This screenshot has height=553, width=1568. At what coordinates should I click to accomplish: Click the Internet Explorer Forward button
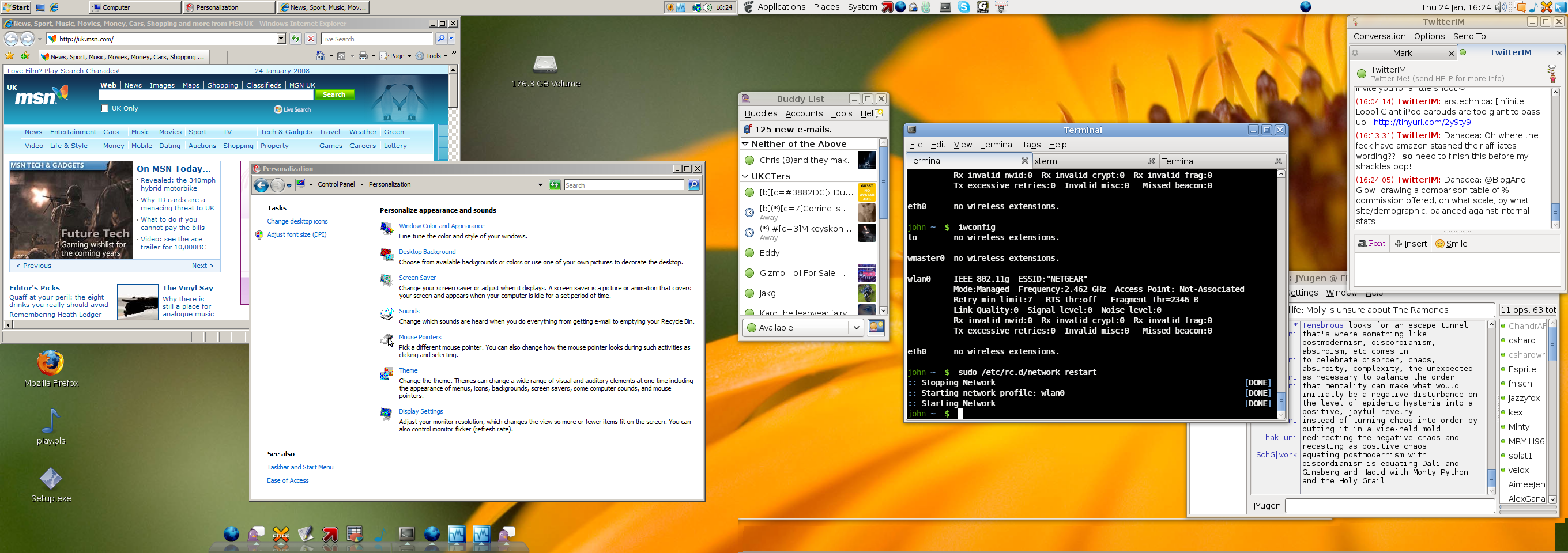[x=27, y=39]
